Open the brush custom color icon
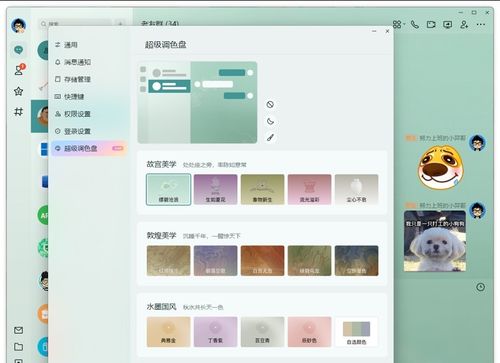The height and width of the screenshot is (363, 500). (270, 137)
